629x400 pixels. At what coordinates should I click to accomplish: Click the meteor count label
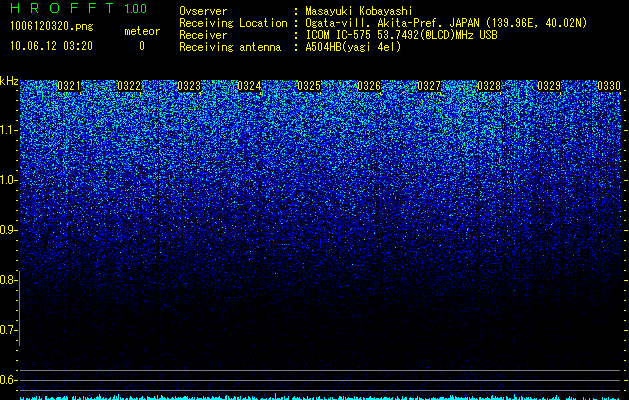[142, 31]
